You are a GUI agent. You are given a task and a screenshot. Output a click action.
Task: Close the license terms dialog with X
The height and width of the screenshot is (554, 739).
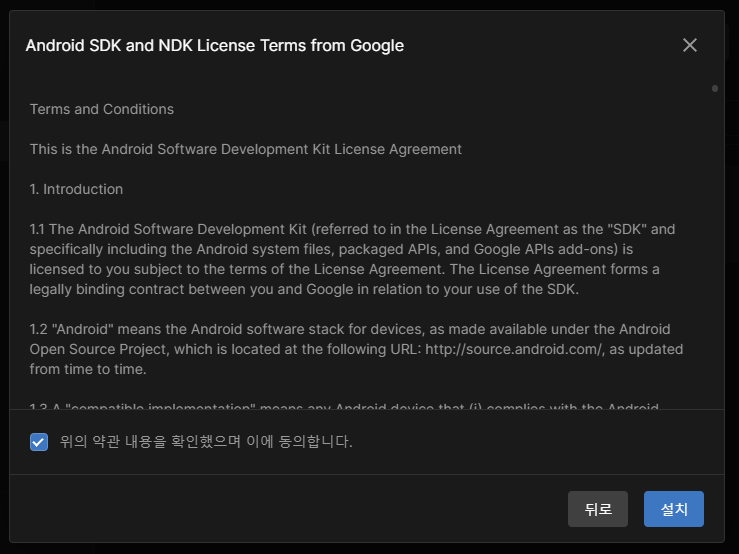(x=690, y=45)
